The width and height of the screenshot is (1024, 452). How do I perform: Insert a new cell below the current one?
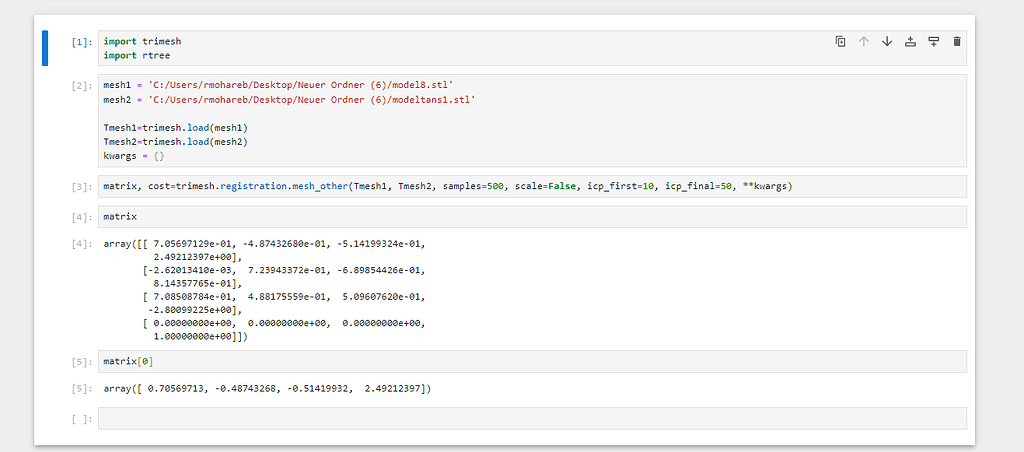934,41
